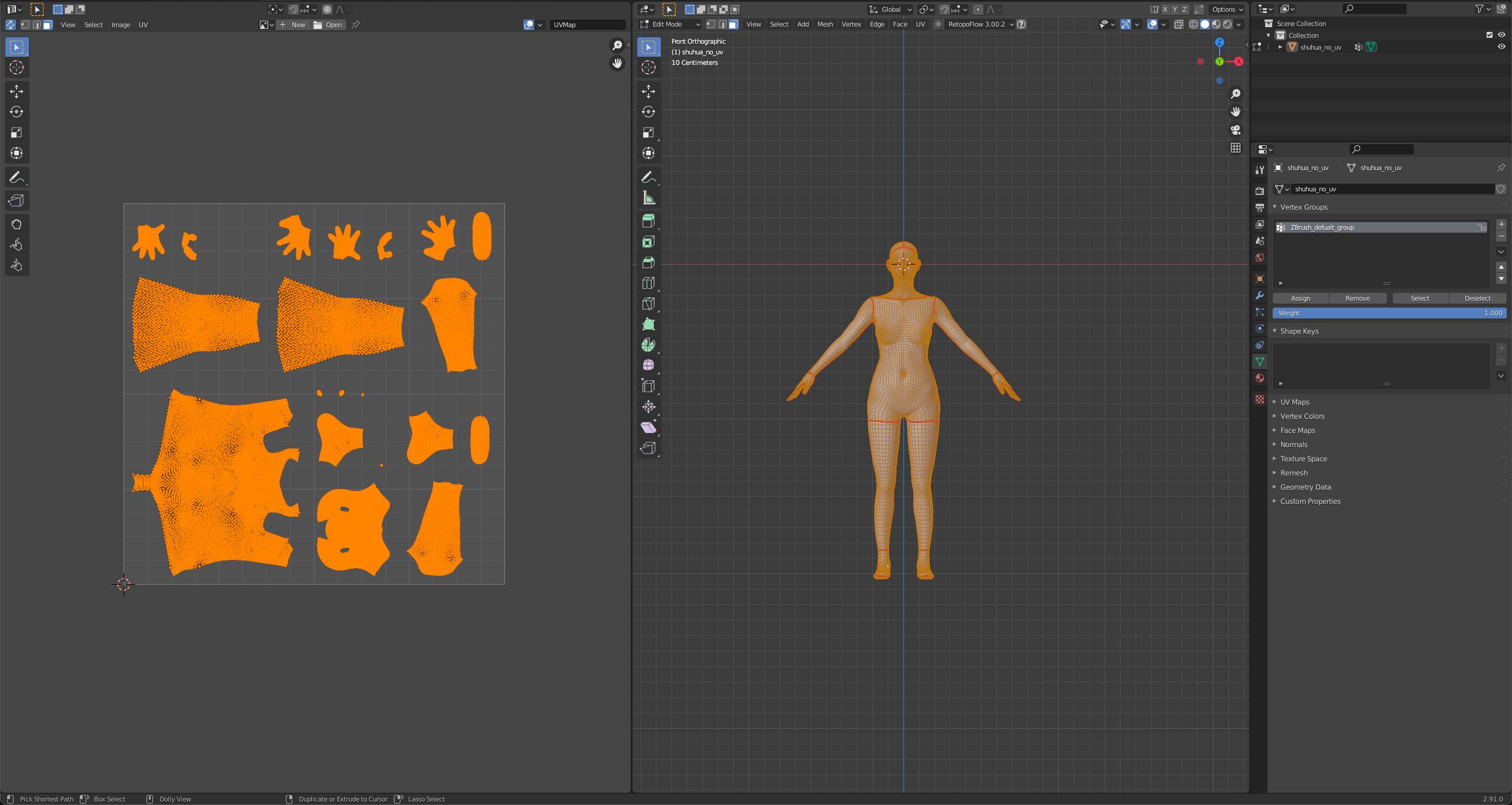Click the New image button

(293, 25)
